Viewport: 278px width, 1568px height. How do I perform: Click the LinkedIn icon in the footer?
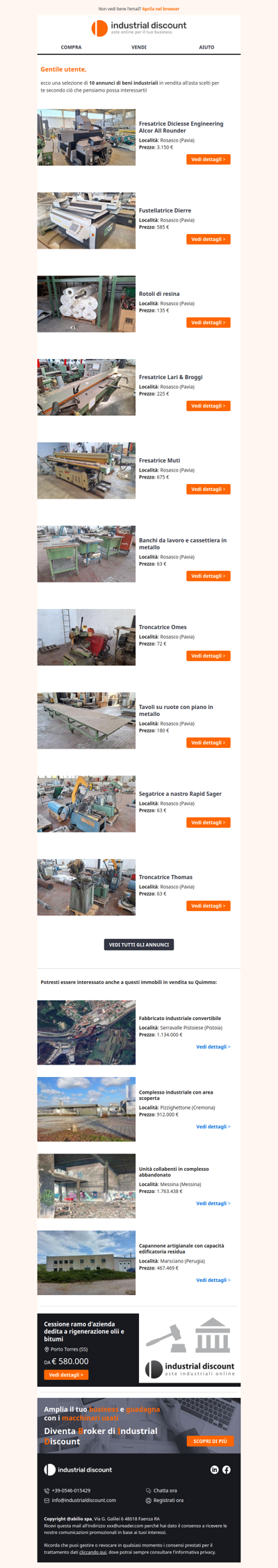tap(214, 1469)
